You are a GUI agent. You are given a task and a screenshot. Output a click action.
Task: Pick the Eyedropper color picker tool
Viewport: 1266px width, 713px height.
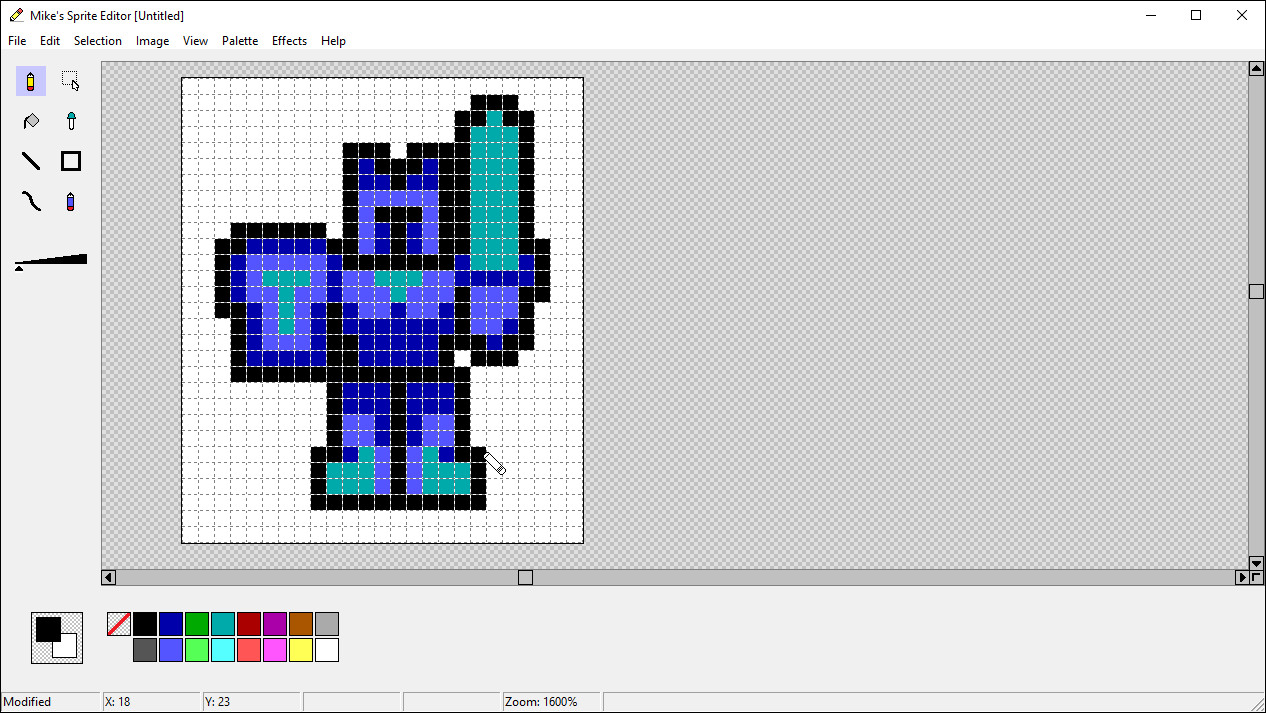pyautogui.click(x=70, y=121)
